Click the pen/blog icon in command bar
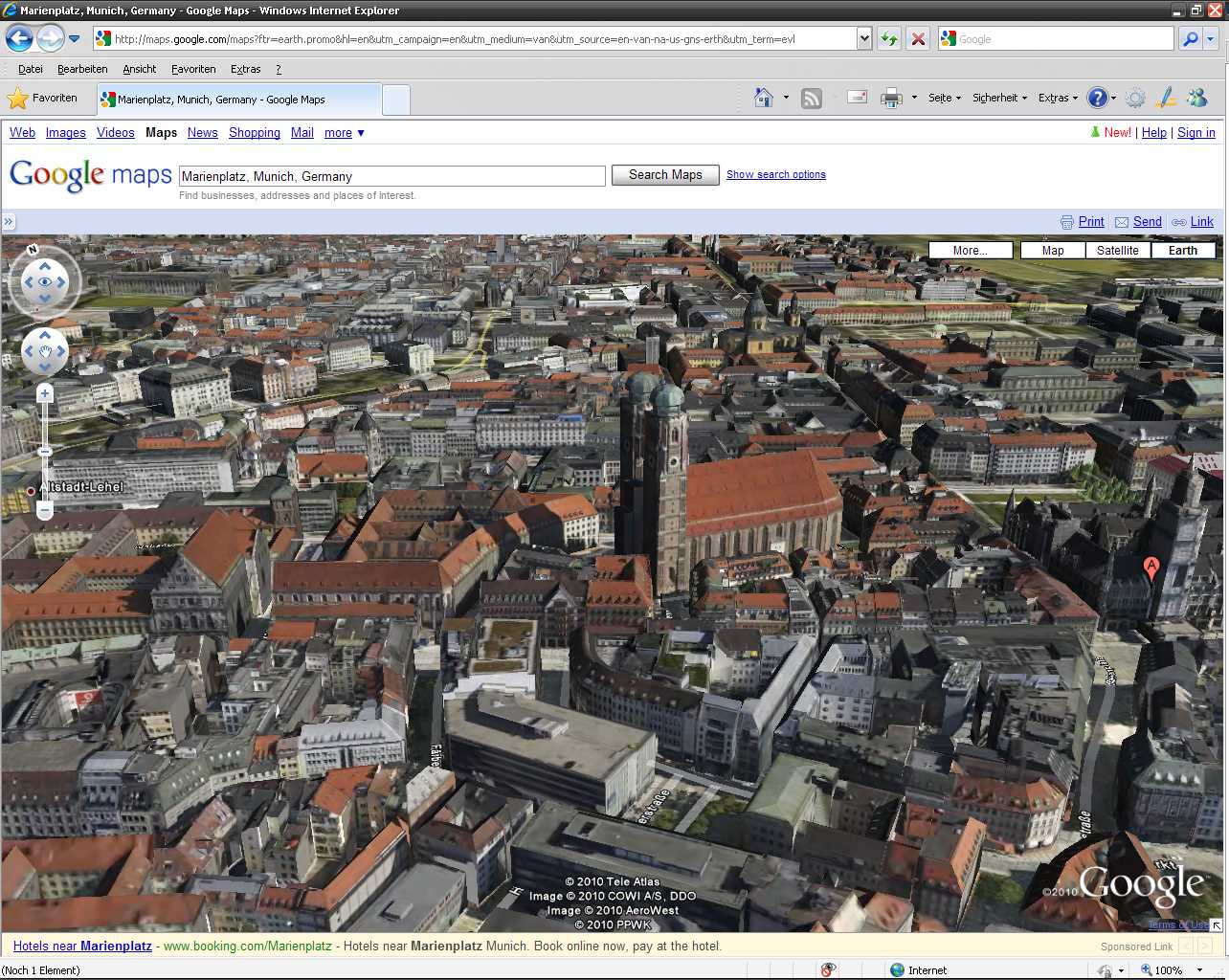 click(x=1166, y=98)
